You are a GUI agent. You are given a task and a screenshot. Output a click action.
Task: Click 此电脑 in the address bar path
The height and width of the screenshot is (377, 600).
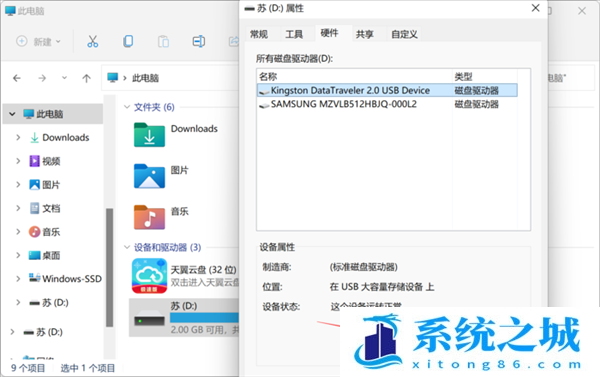point(145,78)
